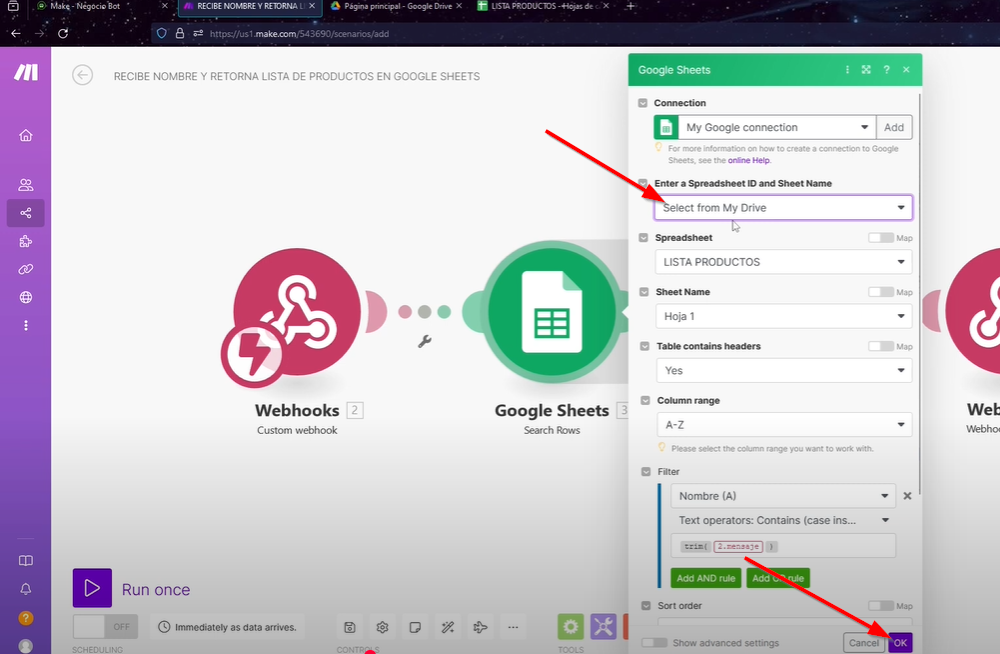
Task: Open the My Google connection dropdown
Action: coord(776,127)
